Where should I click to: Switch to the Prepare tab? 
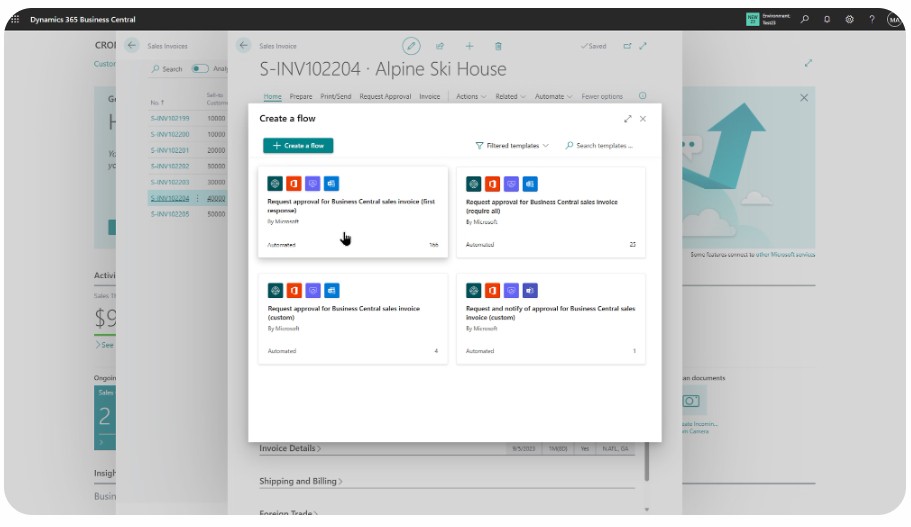pos(301,97)
